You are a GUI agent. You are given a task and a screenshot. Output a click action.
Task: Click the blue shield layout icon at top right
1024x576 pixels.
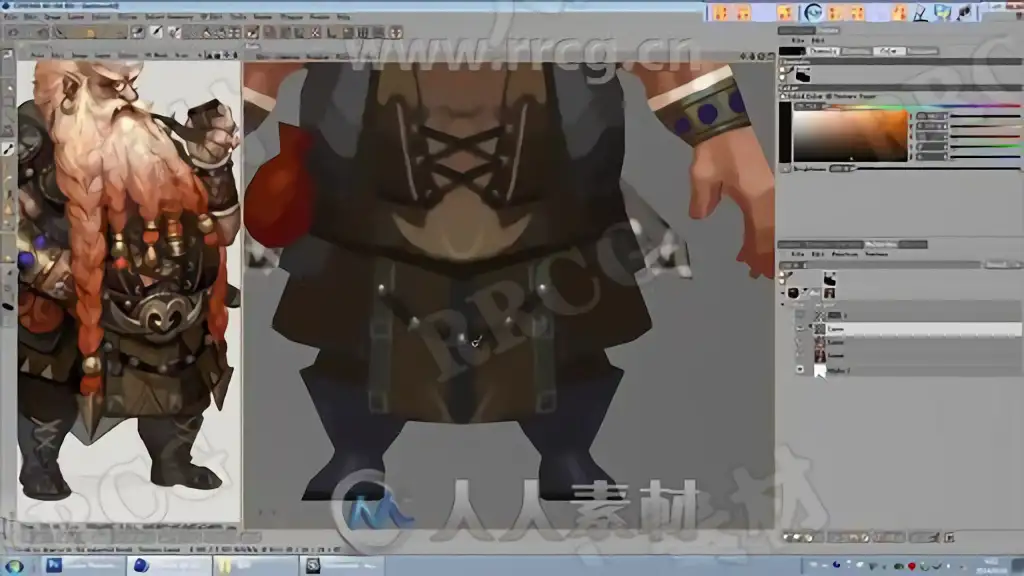click(x=943, y=12)
